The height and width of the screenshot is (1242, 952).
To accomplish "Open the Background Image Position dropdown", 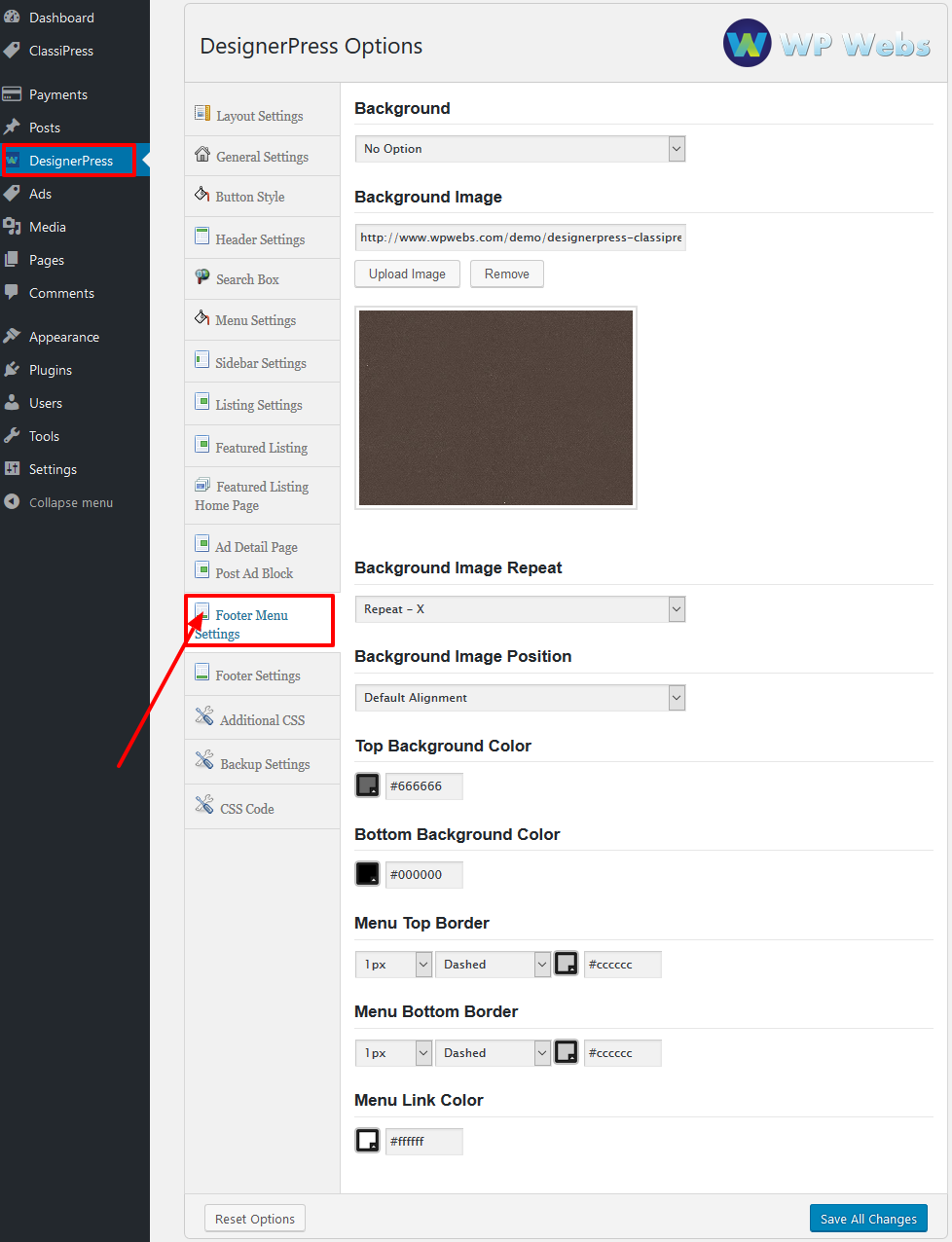I will coord(520,698).
